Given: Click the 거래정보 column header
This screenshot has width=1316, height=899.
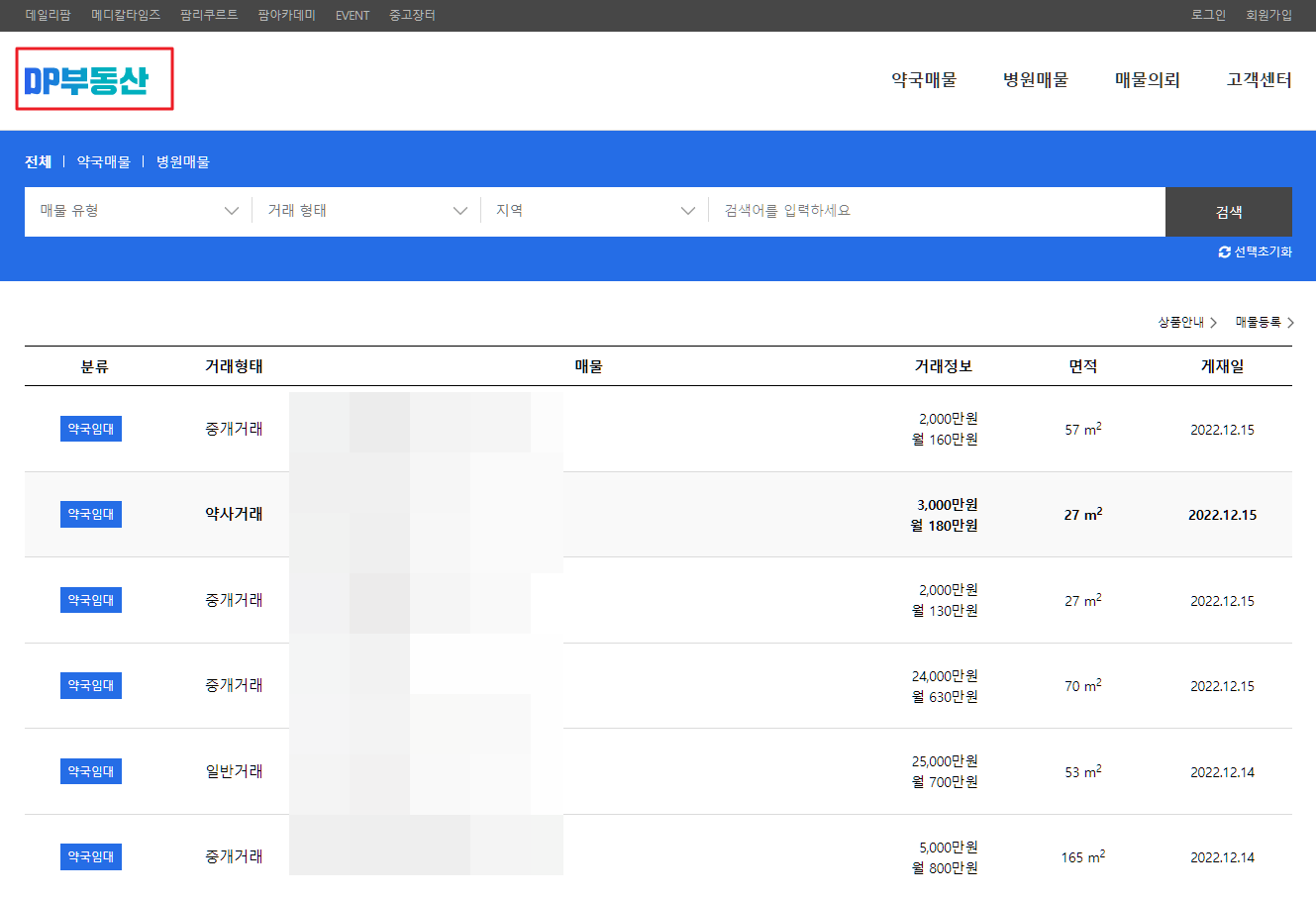Looking at the screenshot, I should click(944, 366).
